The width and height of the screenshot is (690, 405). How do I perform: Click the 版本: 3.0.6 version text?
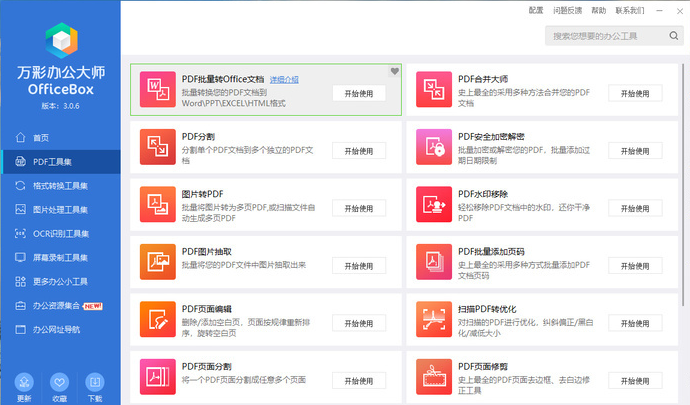tap(61, 106)
